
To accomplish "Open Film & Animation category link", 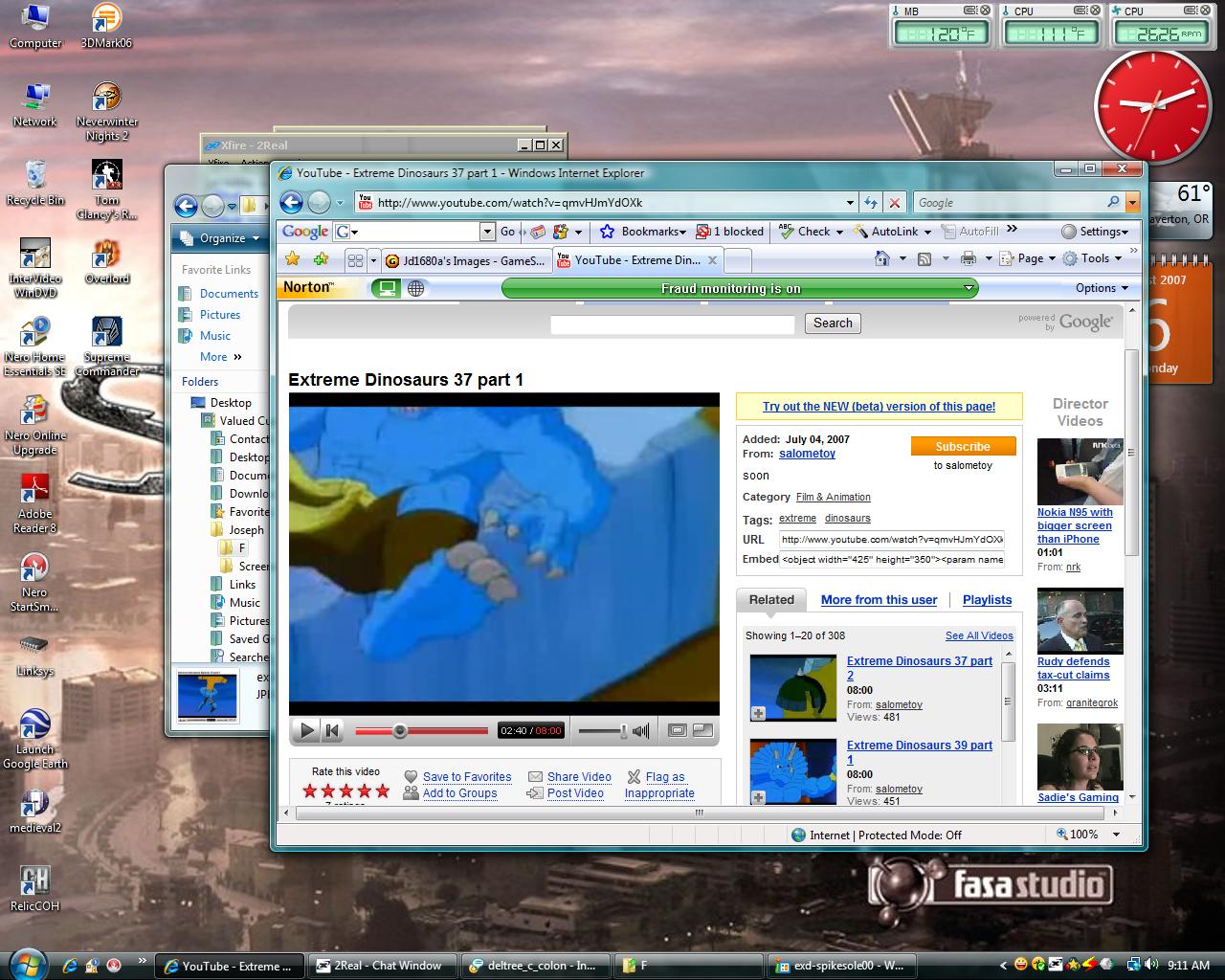I will 834,497.
